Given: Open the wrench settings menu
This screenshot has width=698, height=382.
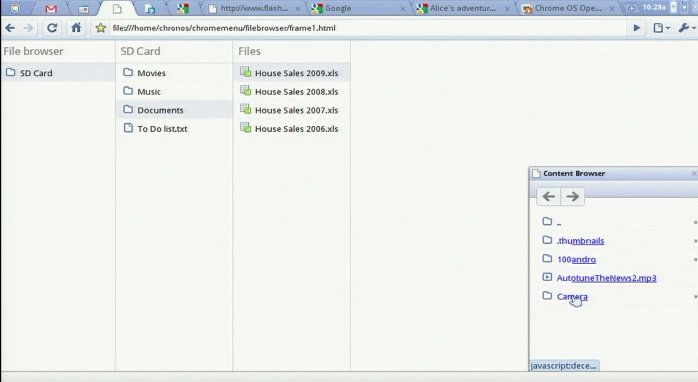Looking at the screenshot, I should pos(686,28).
